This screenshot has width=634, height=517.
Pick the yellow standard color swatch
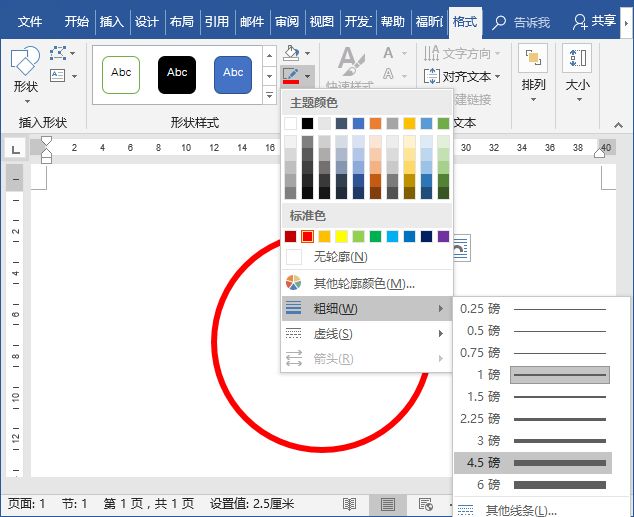(x=341, y=236)
